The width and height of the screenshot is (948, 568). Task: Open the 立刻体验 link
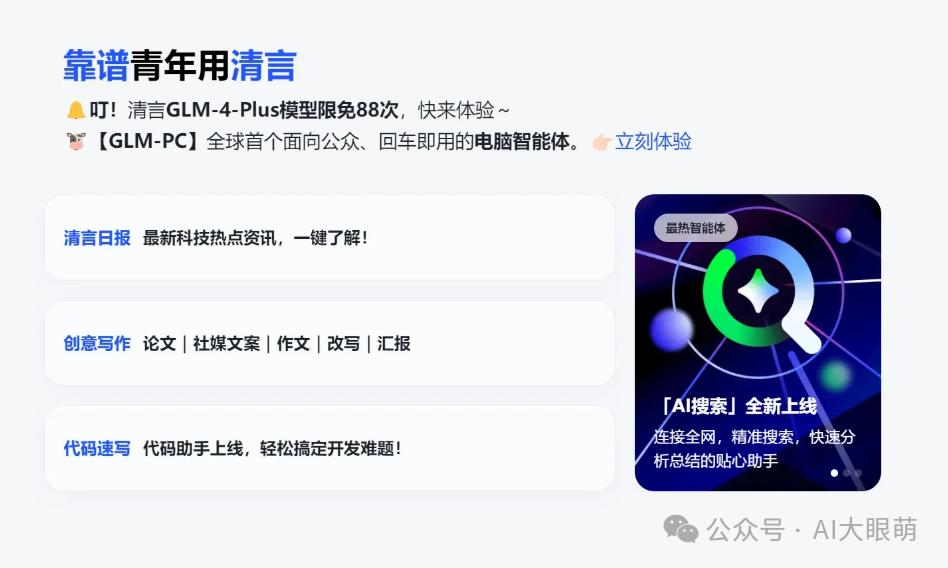pos(653,142)
